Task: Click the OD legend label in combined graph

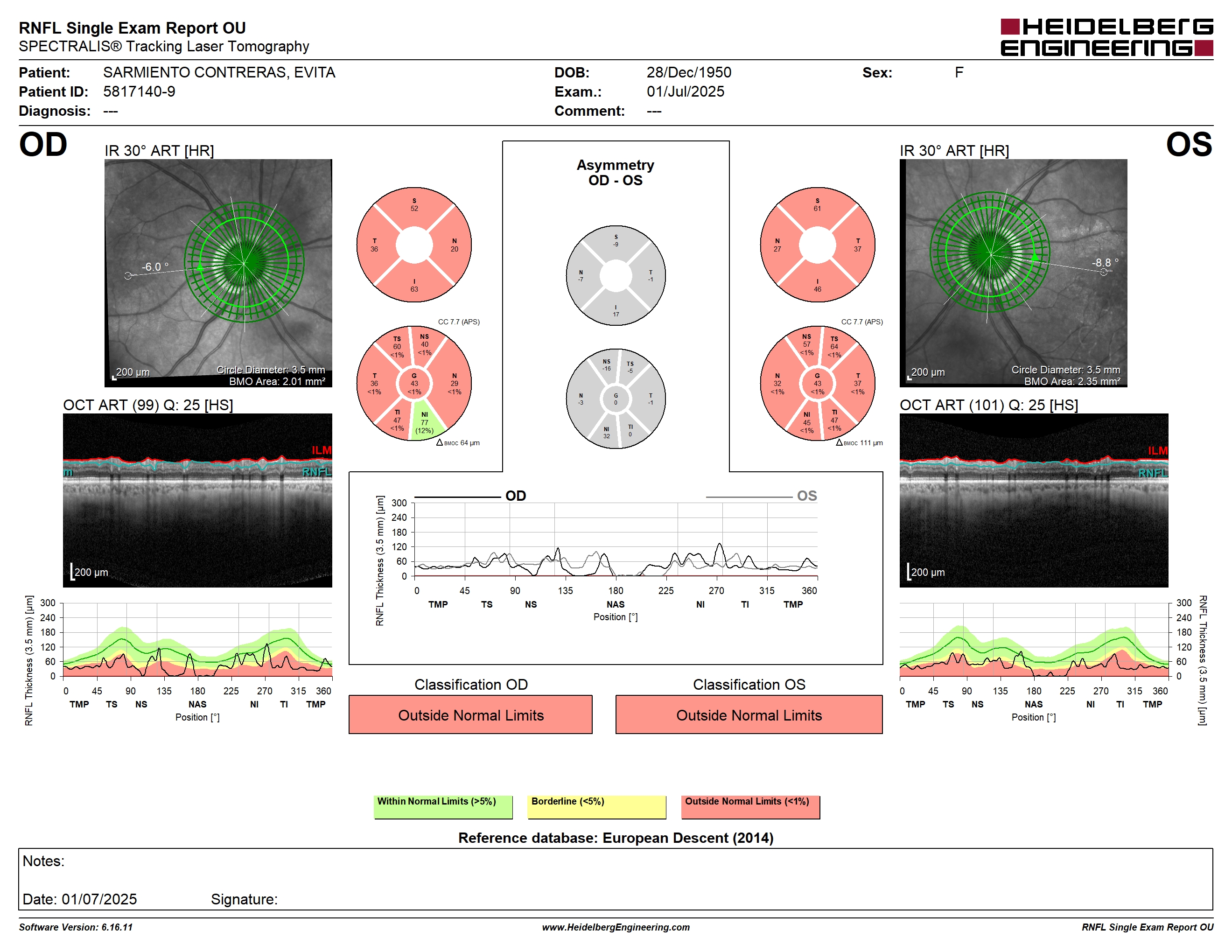Action: pyautogui.click(x=516, y=496)
